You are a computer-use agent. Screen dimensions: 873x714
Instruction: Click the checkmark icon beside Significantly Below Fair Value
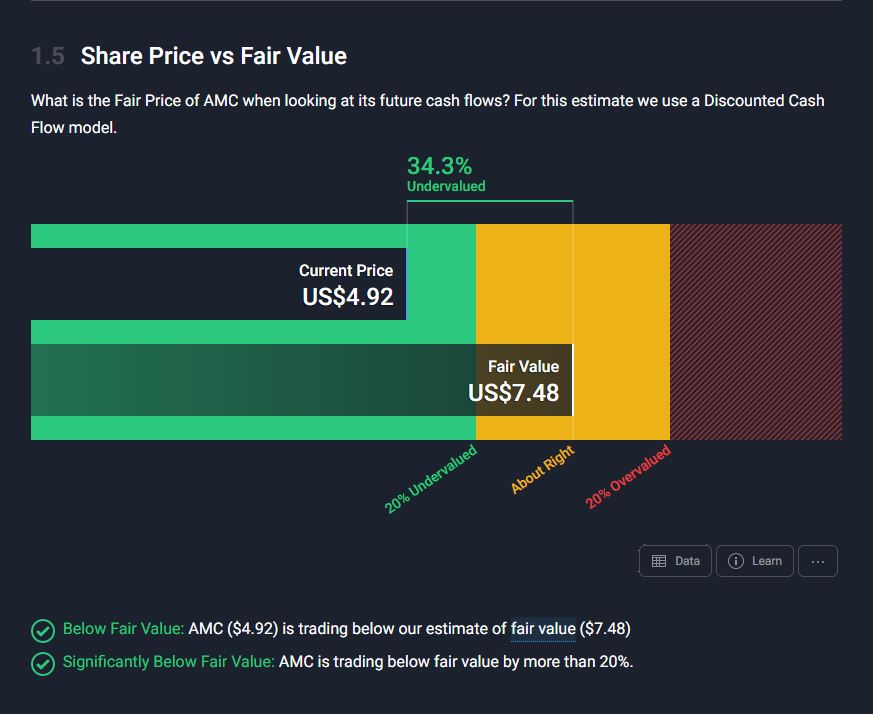pos(42,663)
